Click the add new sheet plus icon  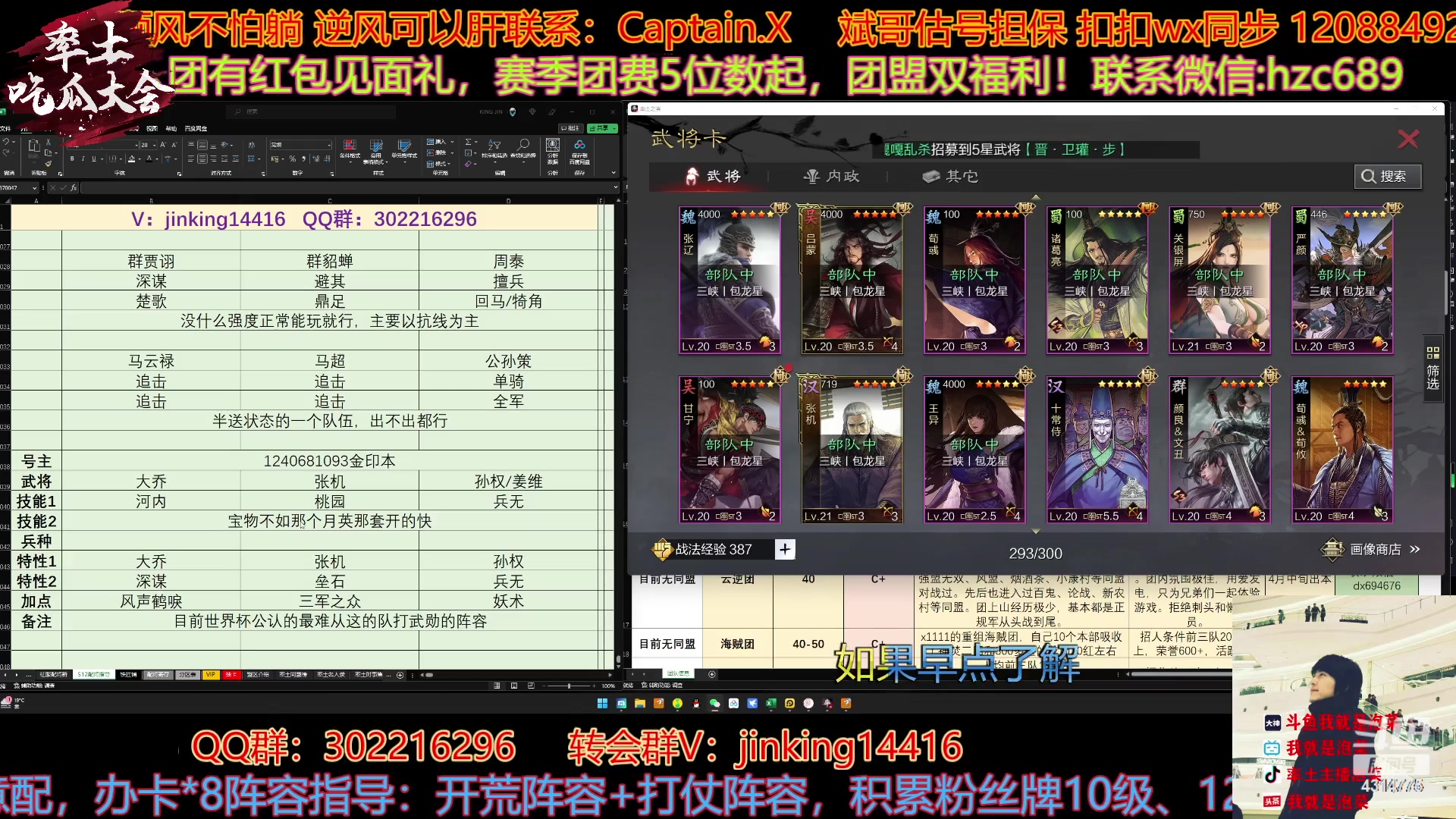400,675
